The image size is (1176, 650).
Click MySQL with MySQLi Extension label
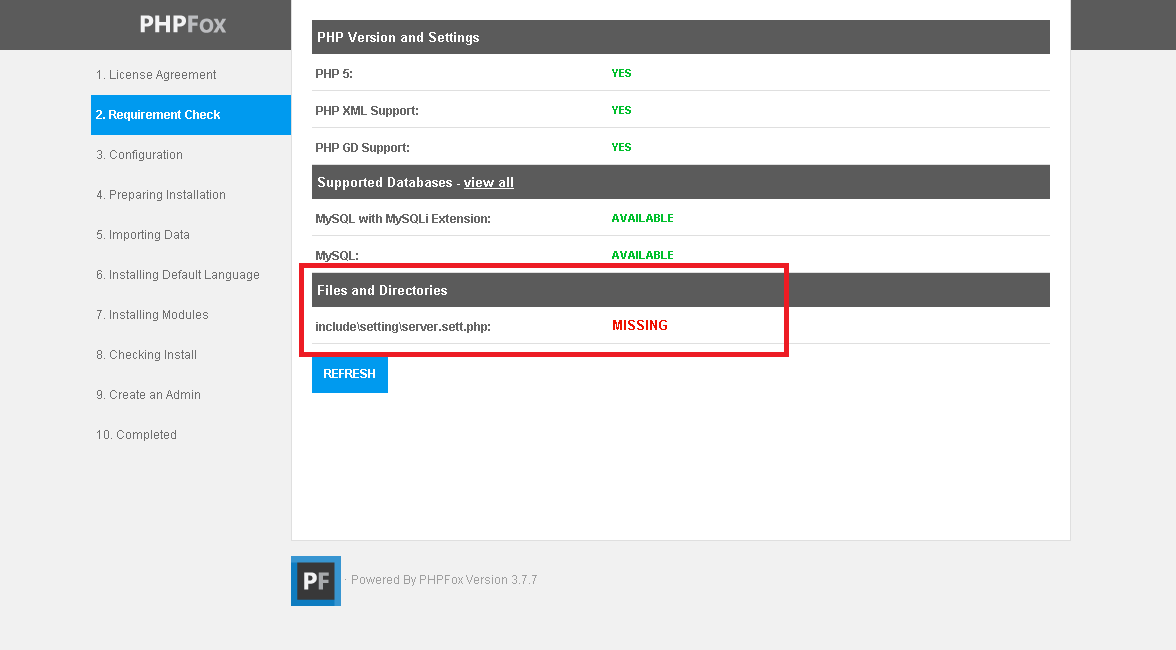[403, 218]
